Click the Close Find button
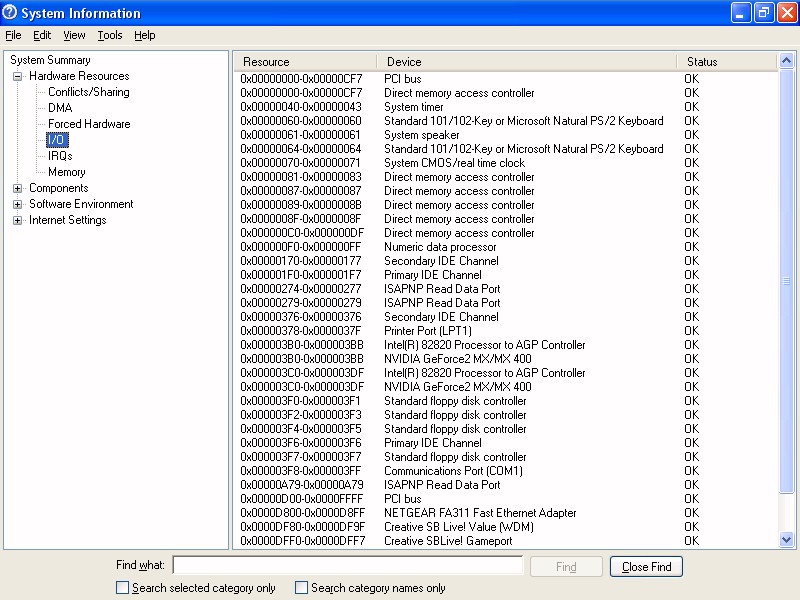This screenshot has width=800, height=600. coord(646,567)
